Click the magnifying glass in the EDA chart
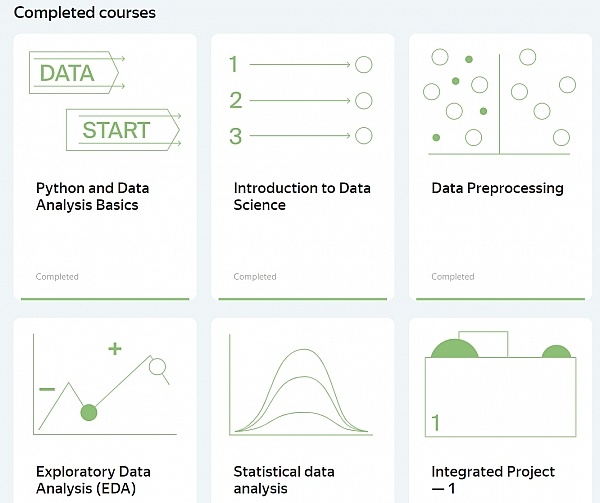The image size is (600, 503). click(x=158, y=368)
